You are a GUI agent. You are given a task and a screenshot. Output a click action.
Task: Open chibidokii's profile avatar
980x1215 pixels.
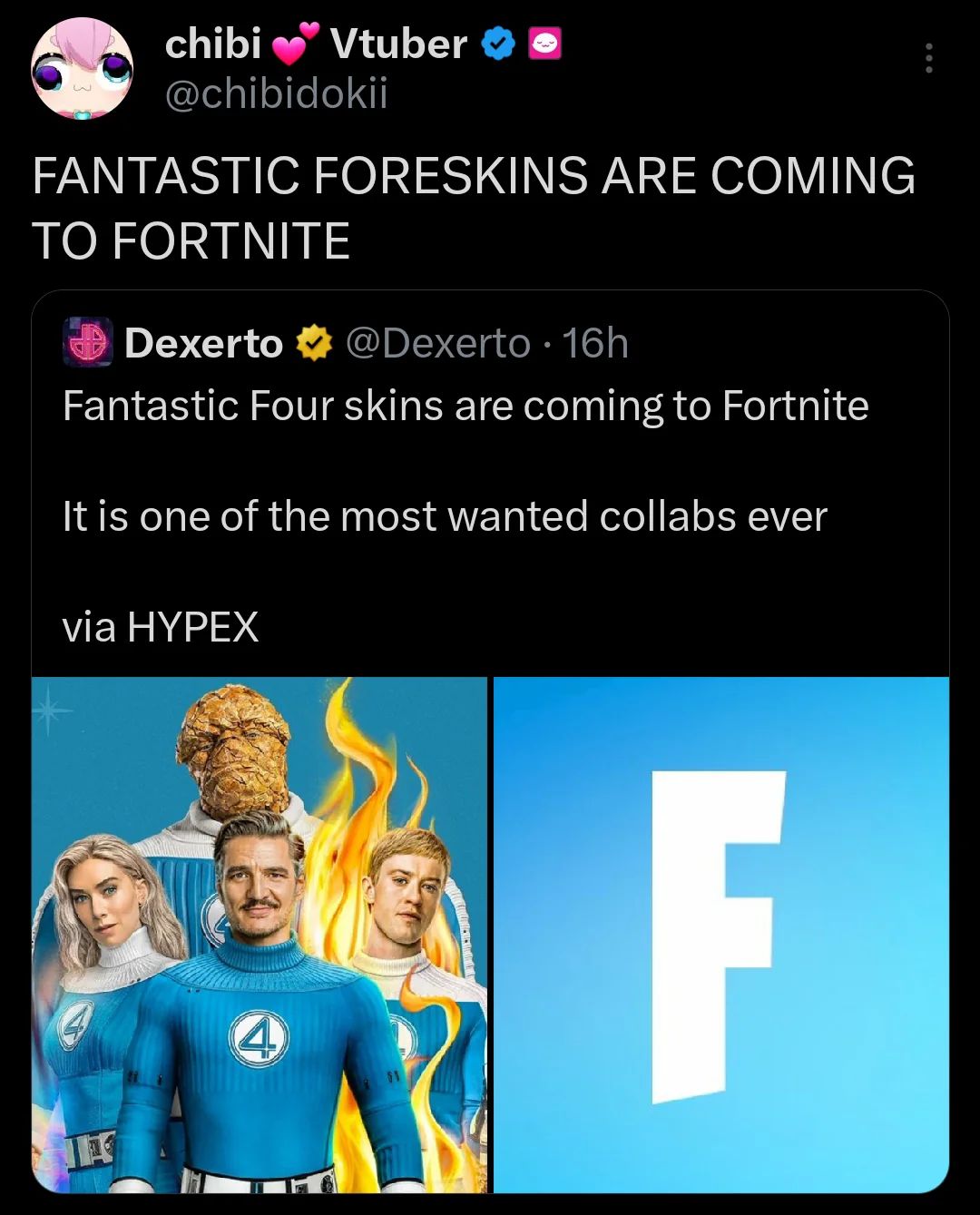coord(82,70)
